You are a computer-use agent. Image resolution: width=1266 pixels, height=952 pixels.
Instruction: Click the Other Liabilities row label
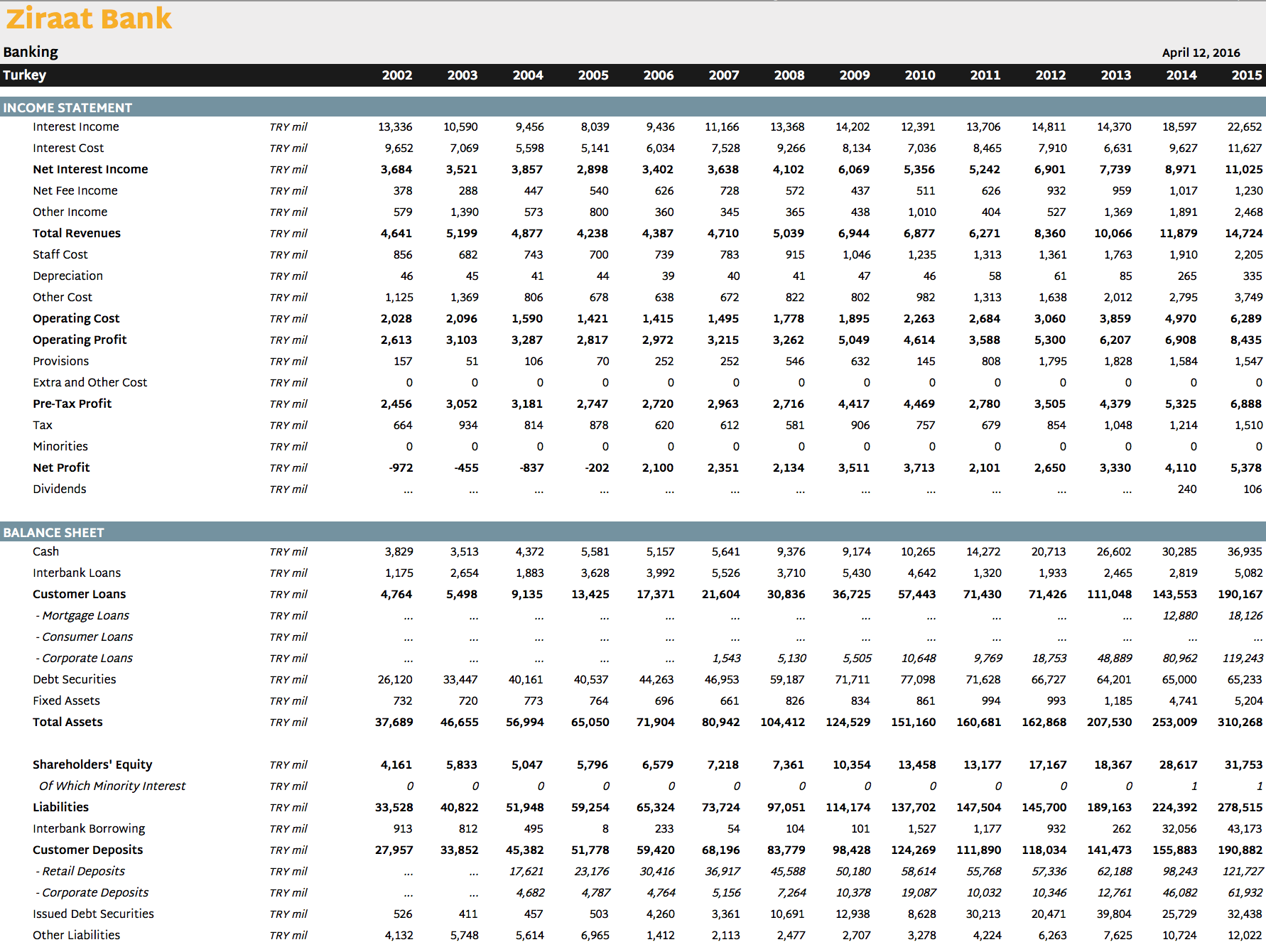pyautogui.click(x=76, y=936)
